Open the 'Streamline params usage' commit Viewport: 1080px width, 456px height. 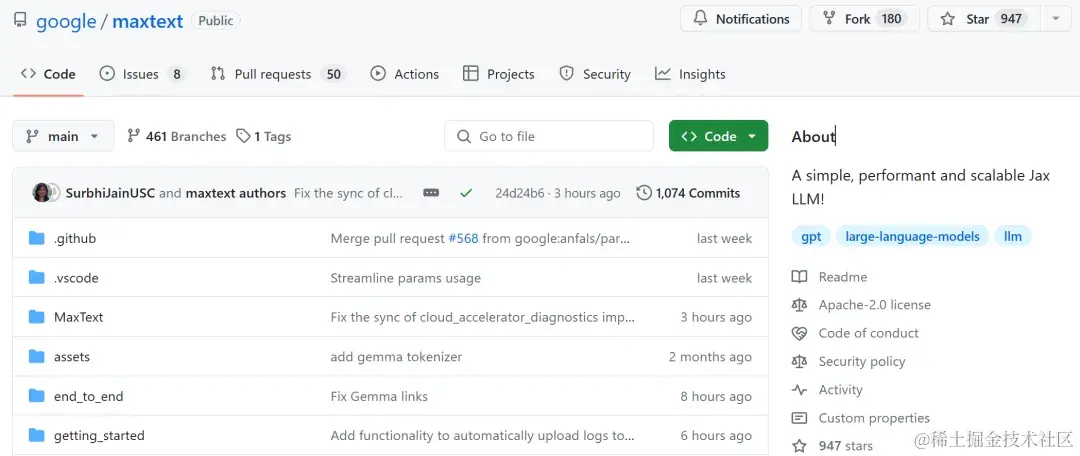point(406,278)
